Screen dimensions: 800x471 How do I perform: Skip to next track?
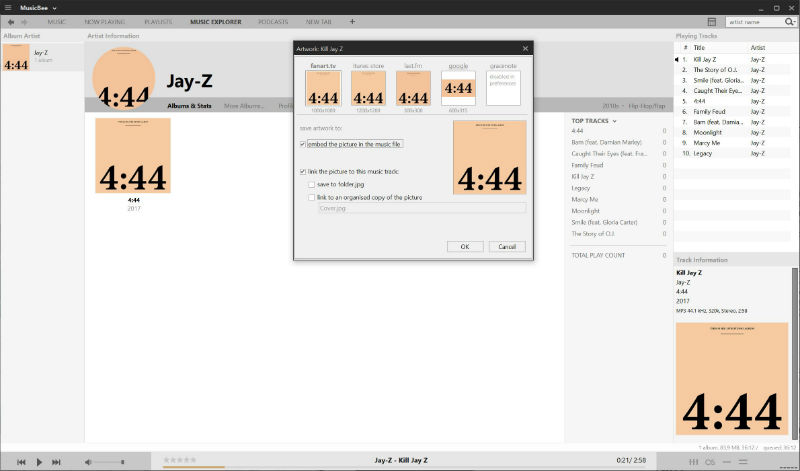[x=56, y=462]
